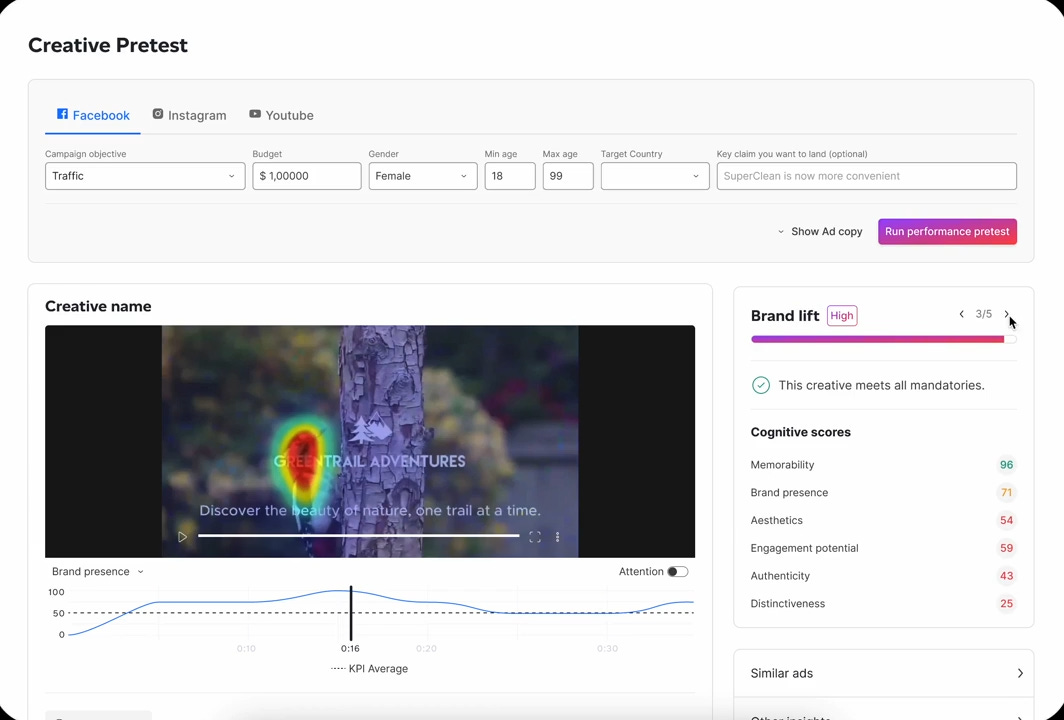Switch to the Facebook tab

(93, 115)
